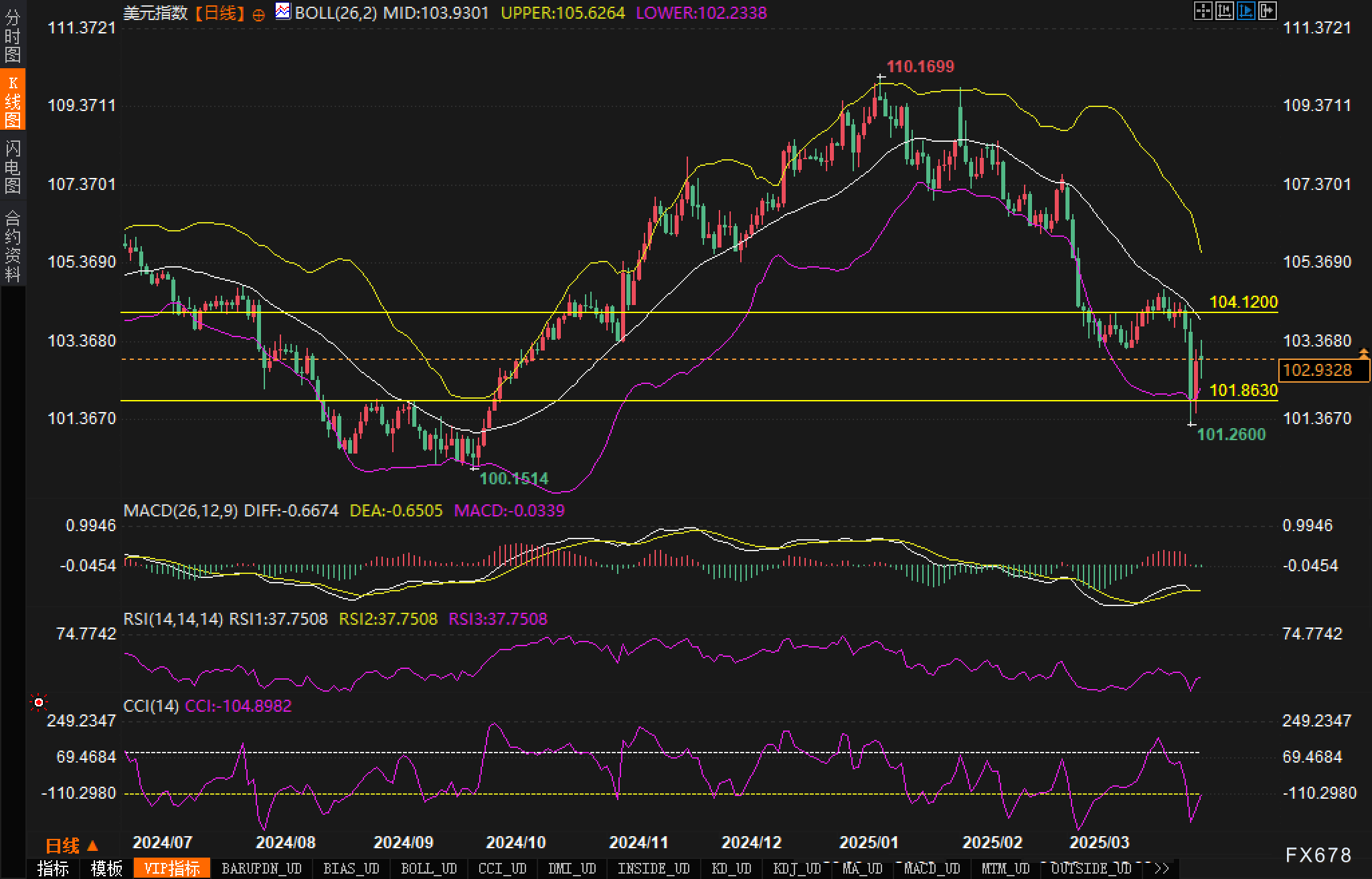Screen dimensions: 1372x879
Task: Click the second chart-axis icon in top toolbar
Action: coord(1224,11)
